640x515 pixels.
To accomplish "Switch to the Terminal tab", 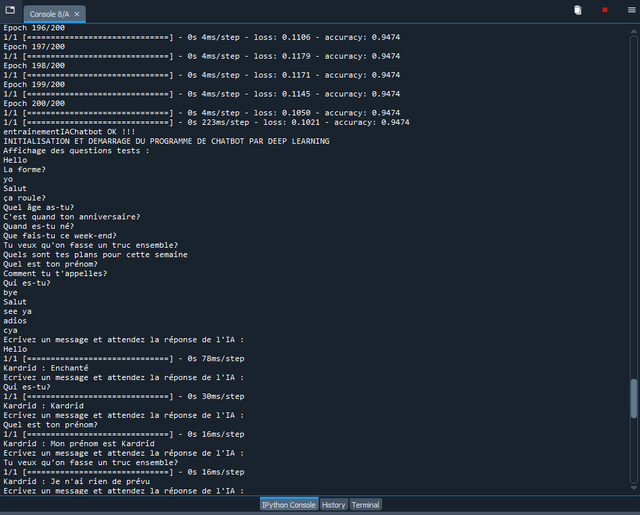I will (365, 505).
